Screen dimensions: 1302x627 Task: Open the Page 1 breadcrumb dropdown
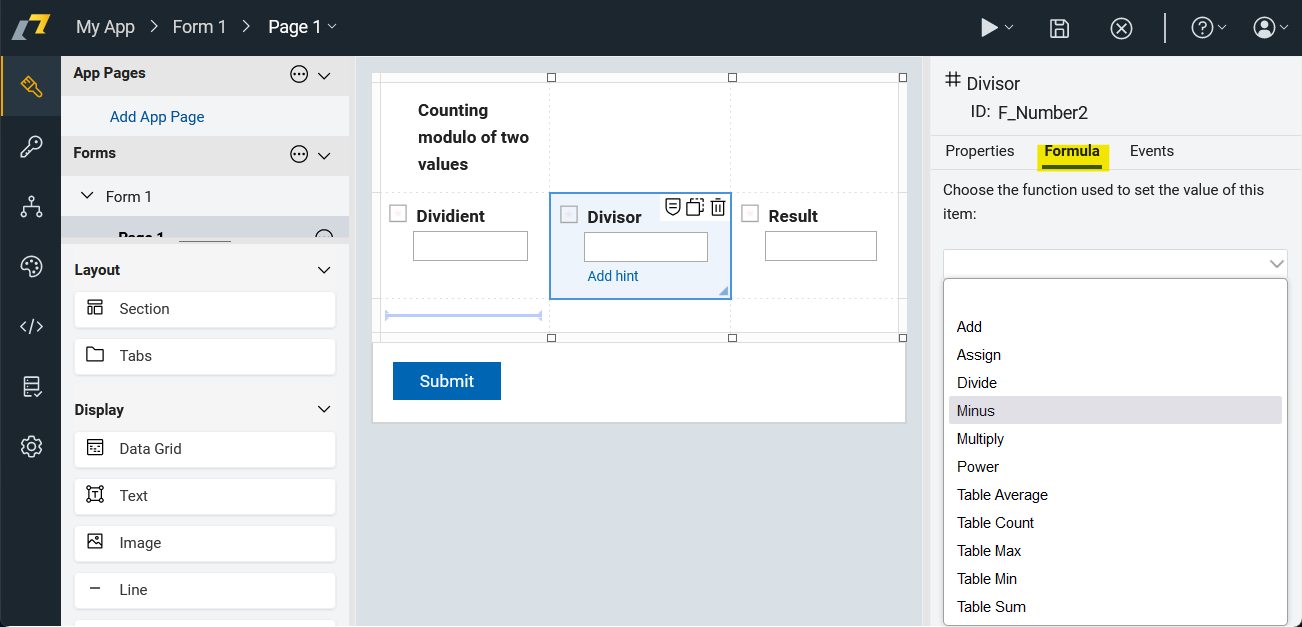[332, 27]
